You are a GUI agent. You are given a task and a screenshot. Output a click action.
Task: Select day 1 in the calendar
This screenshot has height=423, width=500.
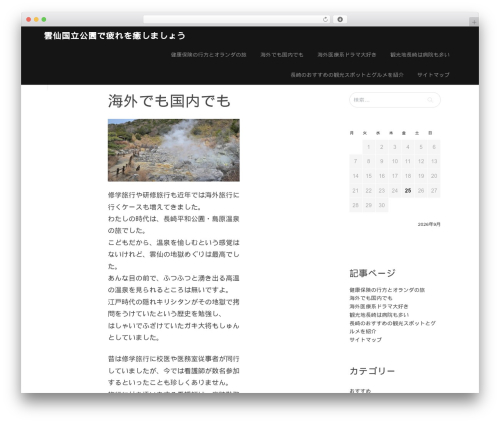pyautogui.click(x=368, y=147)
